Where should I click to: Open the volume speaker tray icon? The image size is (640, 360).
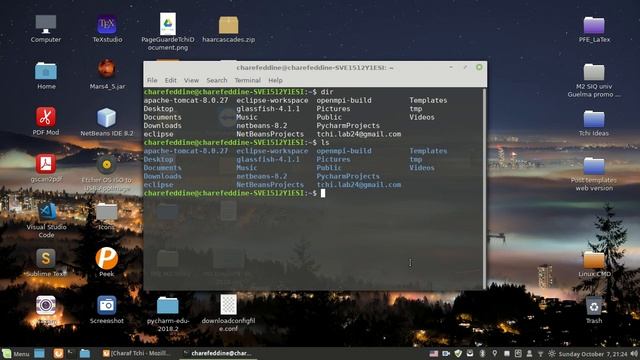(634, 353)
